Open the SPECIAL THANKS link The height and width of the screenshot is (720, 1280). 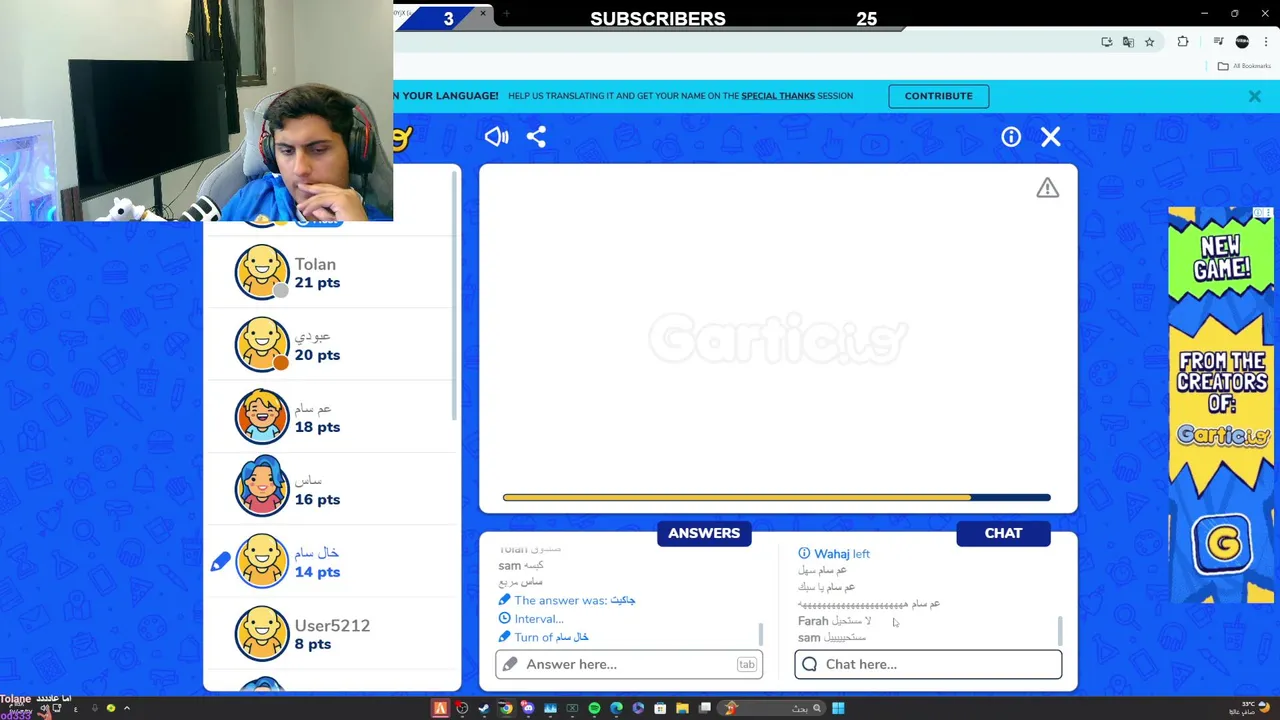[778, 96]
